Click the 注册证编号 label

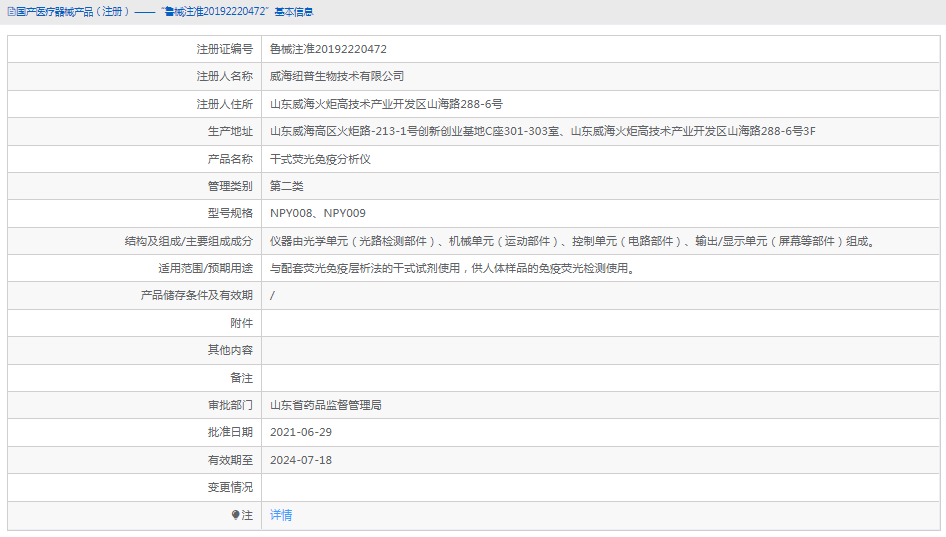pyautogui.click(x=224, y=49)
